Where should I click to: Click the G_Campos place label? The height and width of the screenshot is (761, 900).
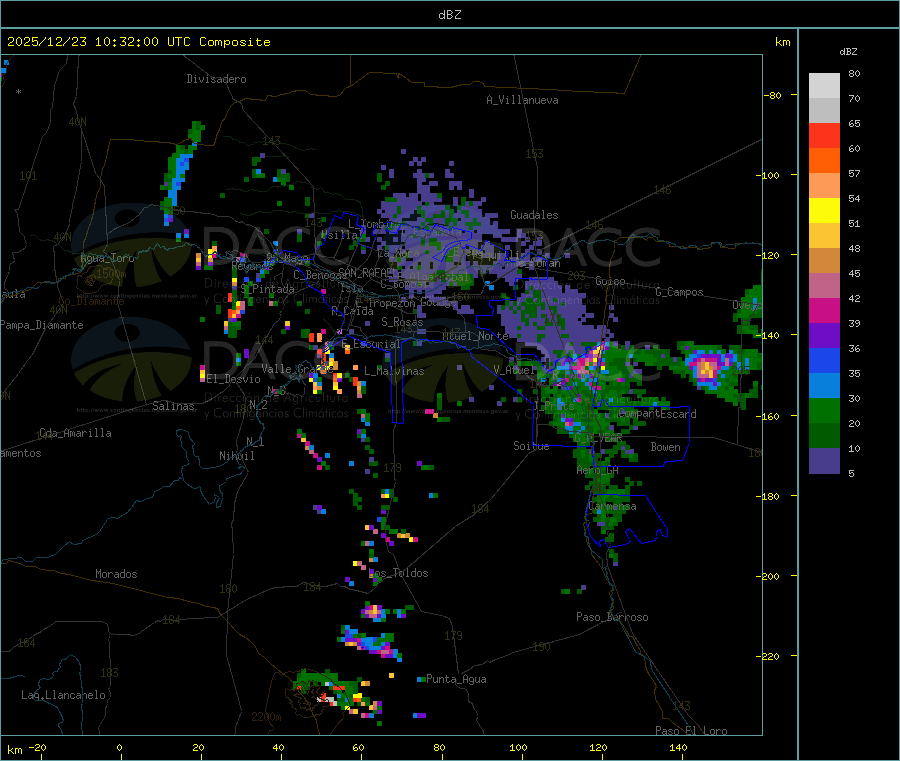pyautogui.click(x=679, y=292)
